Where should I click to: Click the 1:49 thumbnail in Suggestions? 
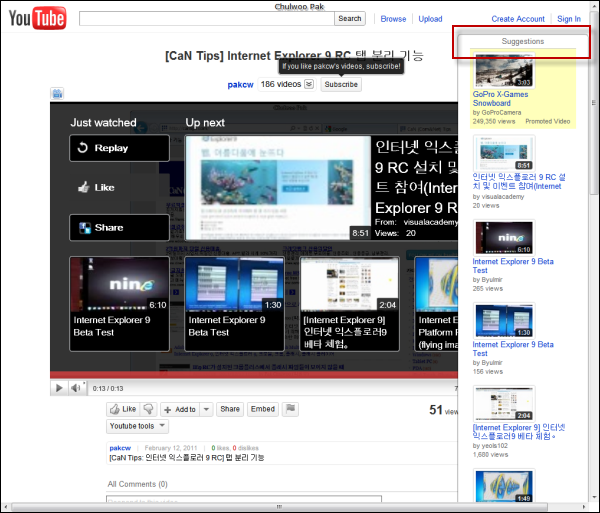pos(504,485)
